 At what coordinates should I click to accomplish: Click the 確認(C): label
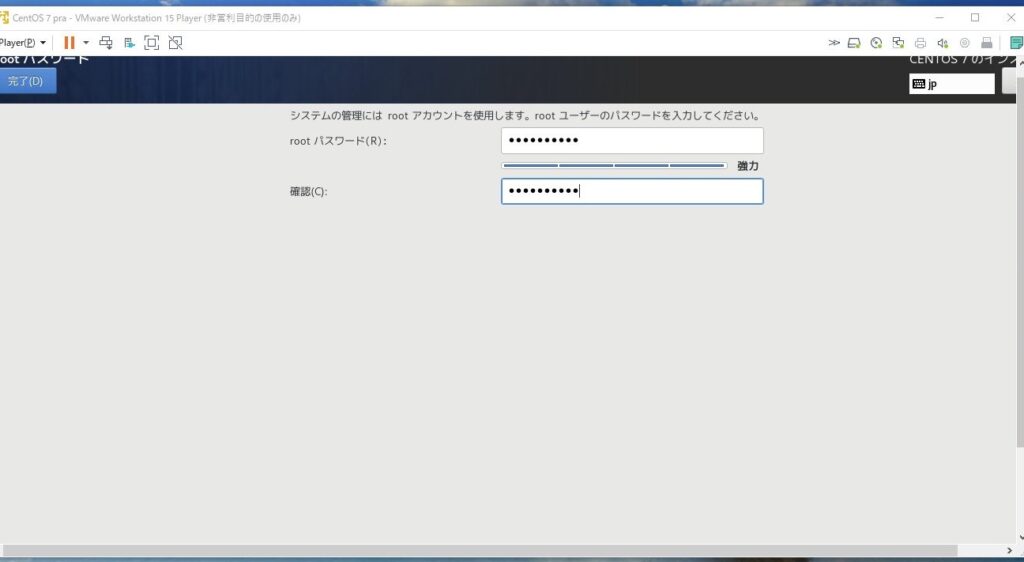(308, 191)
